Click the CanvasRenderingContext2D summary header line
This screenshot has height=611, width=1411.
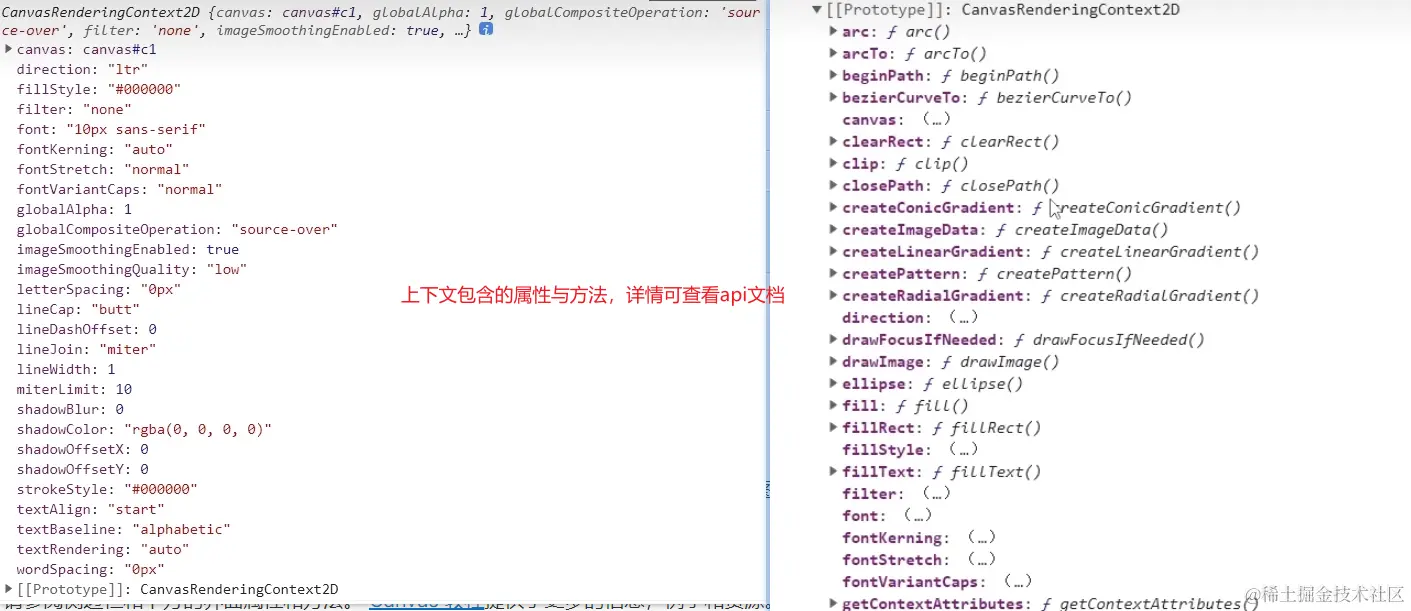pyautogui.click(x=381, y=20)
